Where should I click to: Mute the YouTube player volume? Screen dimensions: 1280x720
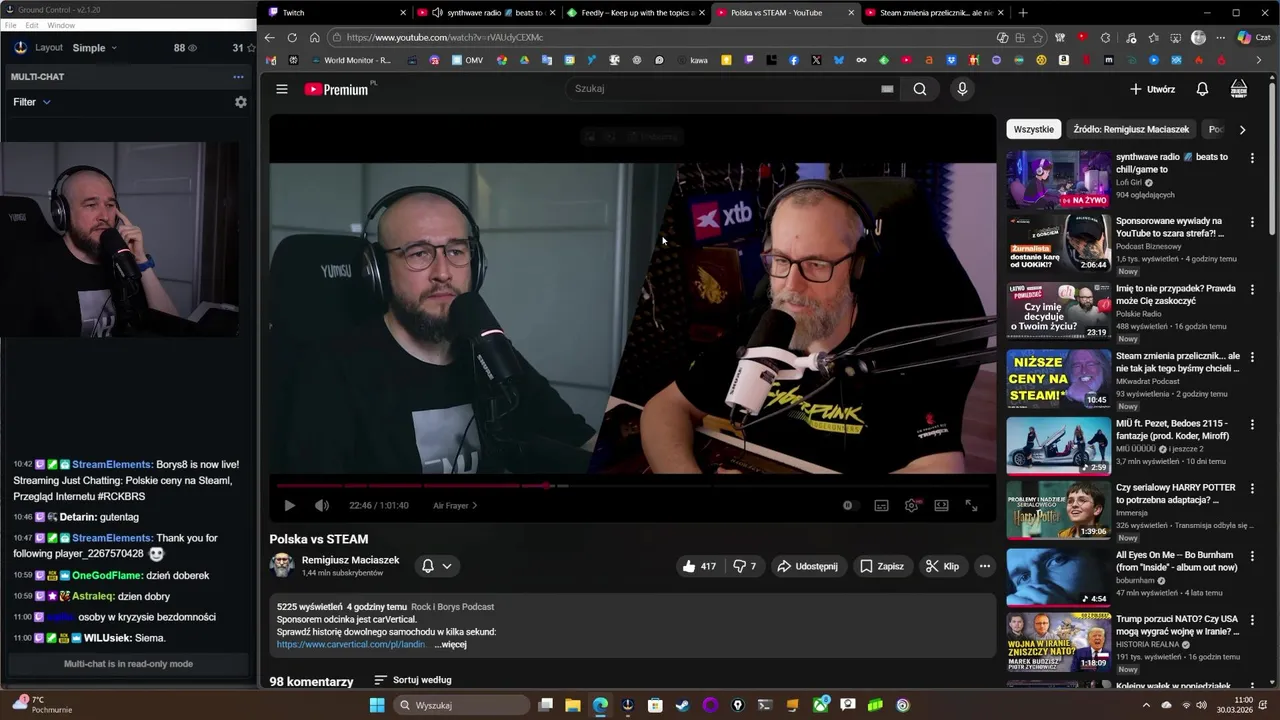click(x=322, y=506)
